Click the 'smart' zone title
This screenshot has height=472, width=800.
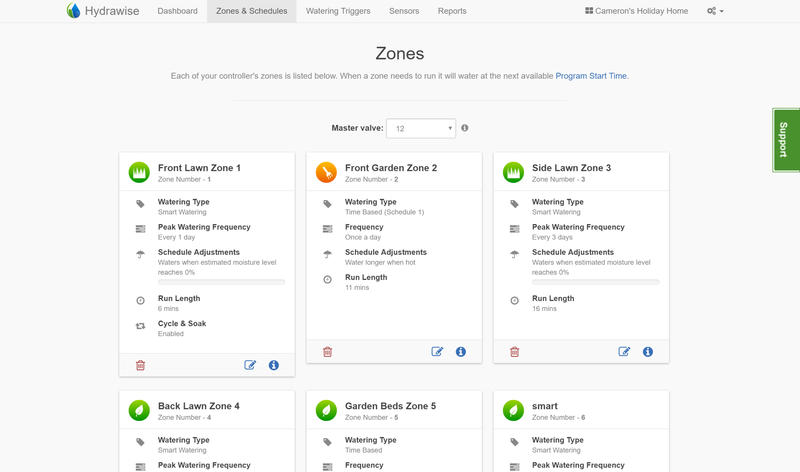[x=544, y=406]
